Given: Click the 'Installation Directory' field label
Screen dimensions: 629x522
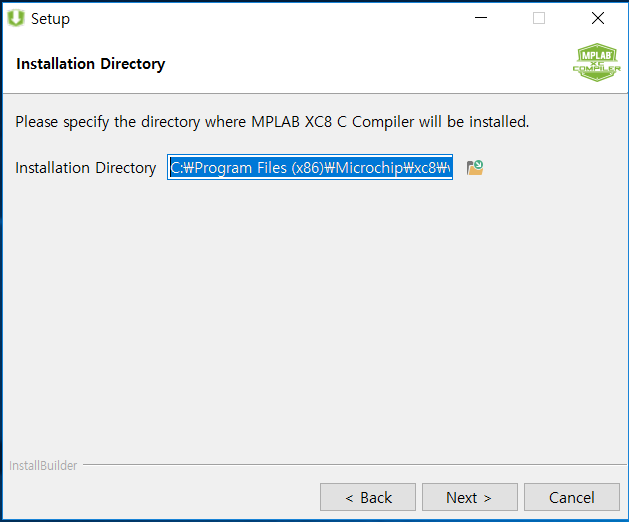Looking at the screenshot, I should click(85, 168).
